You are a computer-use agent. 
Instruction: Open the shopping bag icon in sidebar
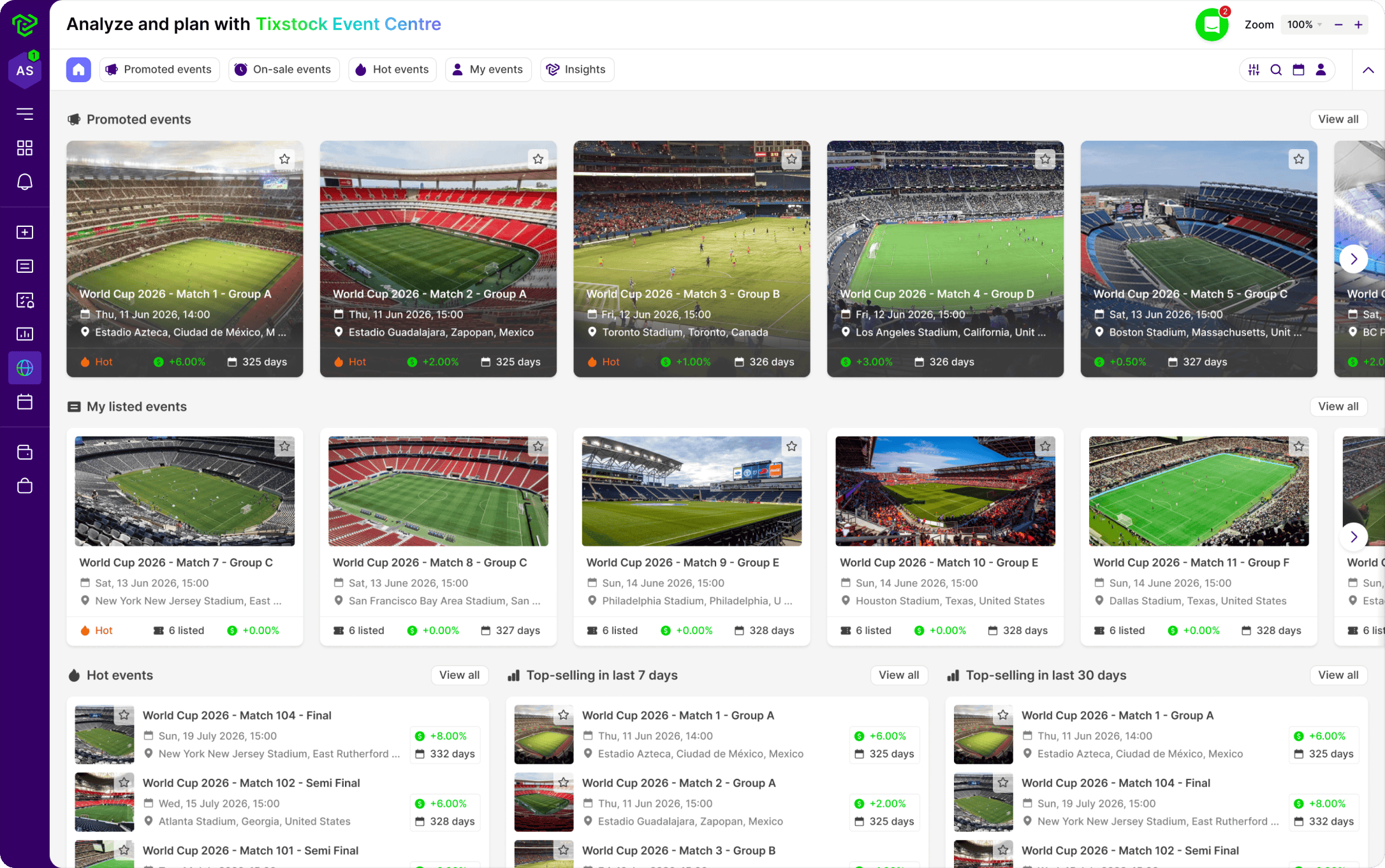(x=25, y=486)
